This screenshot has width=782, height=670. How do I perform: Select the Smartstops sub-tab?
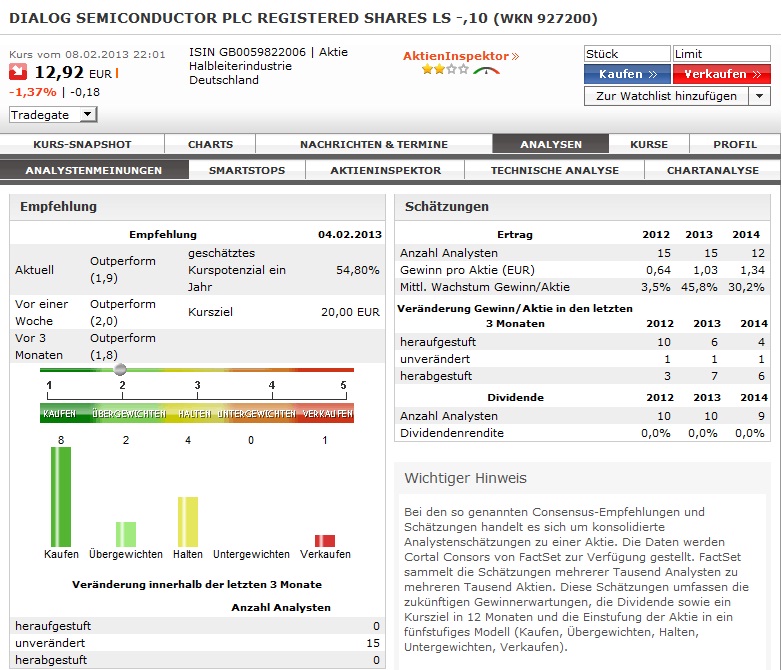[x=246, y=170]
